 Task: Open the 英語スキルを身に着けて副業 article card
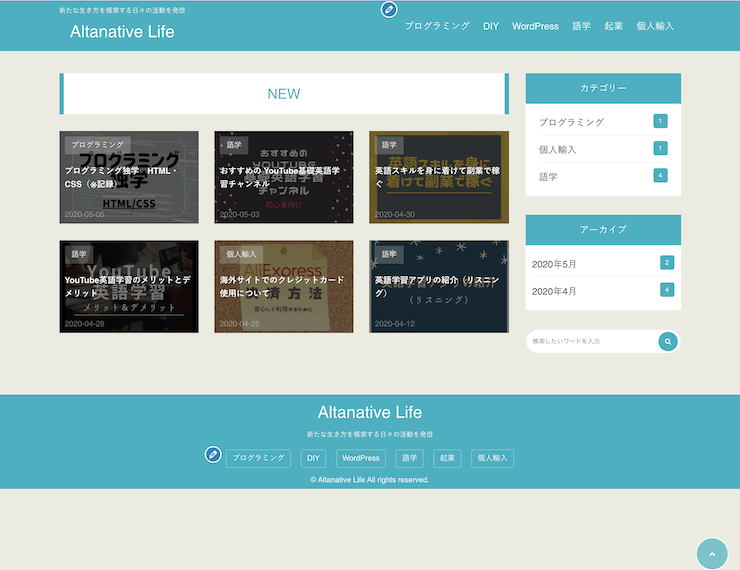(439, 177)
